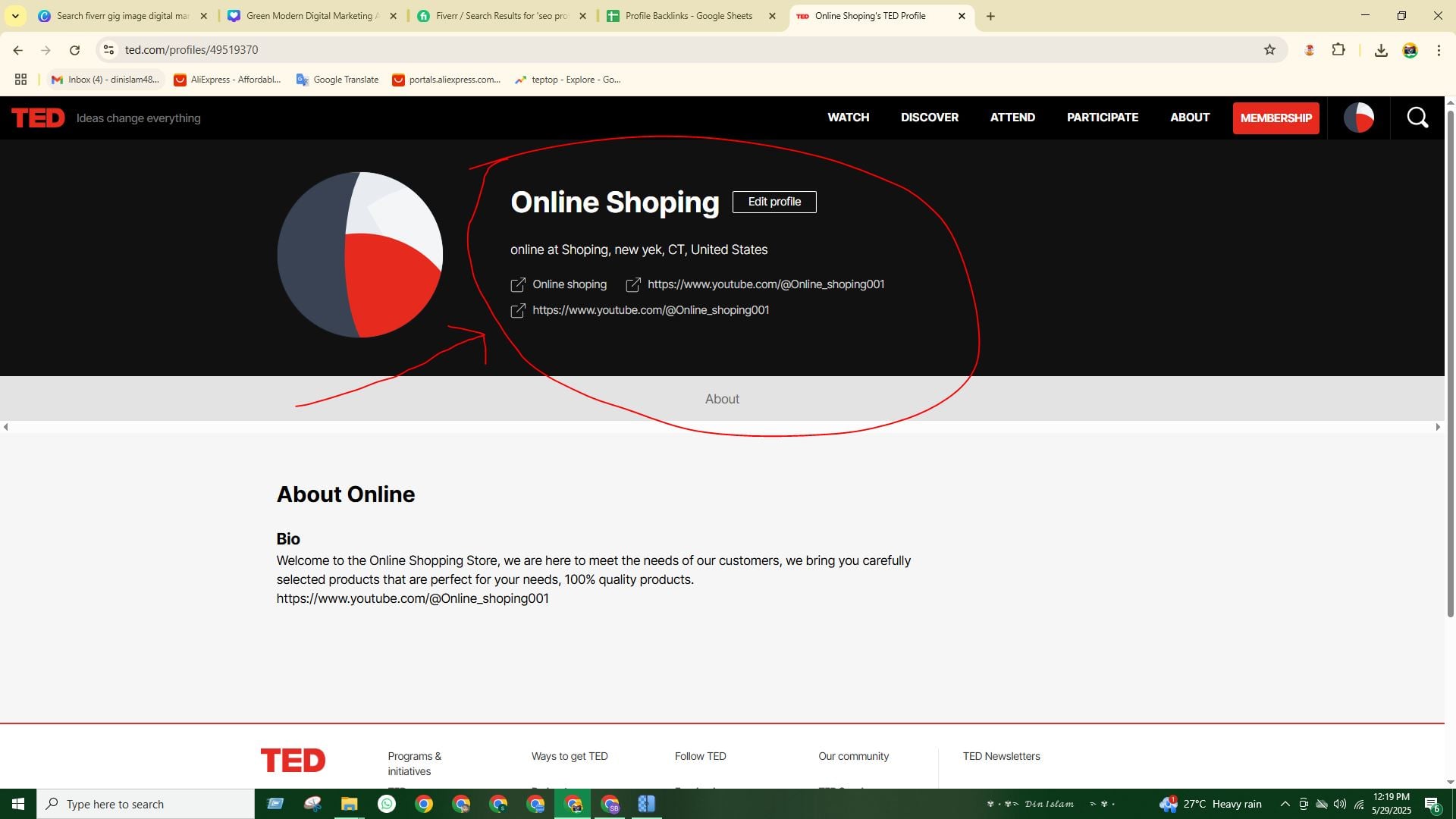Open the AliExpress - Affordabl... bookmark
Viewport: 1456px width, 819px height.
(227, 80)
